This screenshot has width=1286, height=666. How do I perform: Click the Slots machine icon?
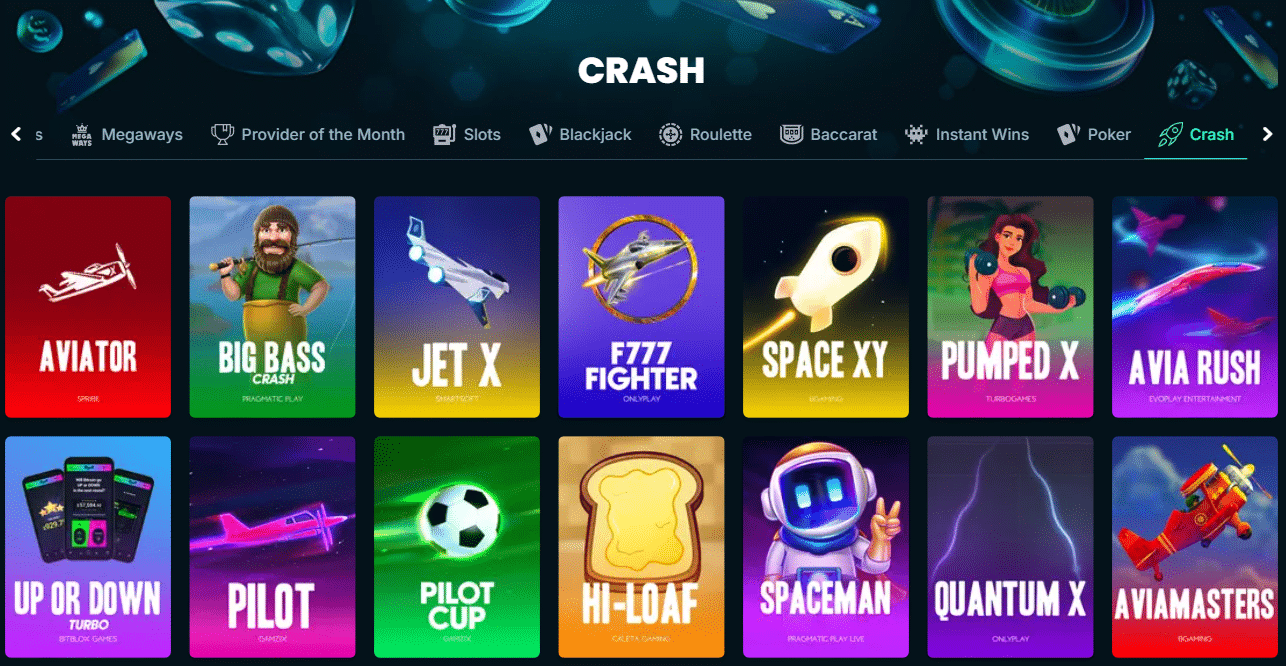click(x=444, y=134)
